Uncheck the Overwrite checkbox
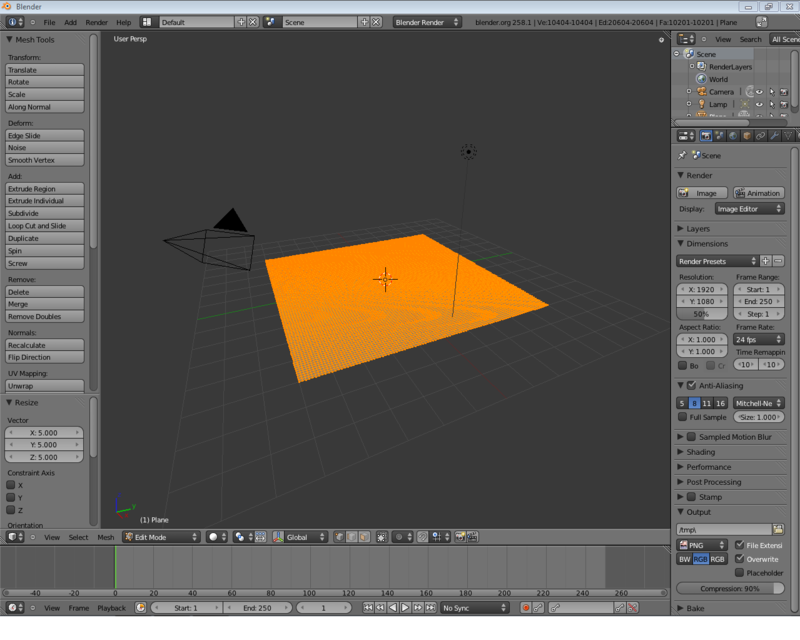The width and height of the screenshot is (800, 640). click(739, 559)
